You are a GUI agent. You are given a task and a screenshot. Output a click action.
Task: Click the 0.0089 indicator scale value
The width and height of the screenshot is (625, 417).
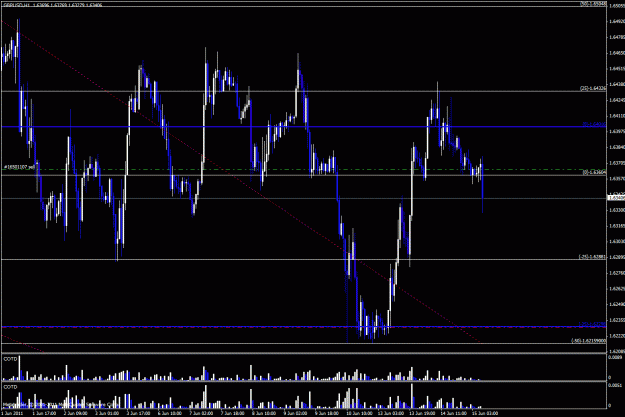613,358
